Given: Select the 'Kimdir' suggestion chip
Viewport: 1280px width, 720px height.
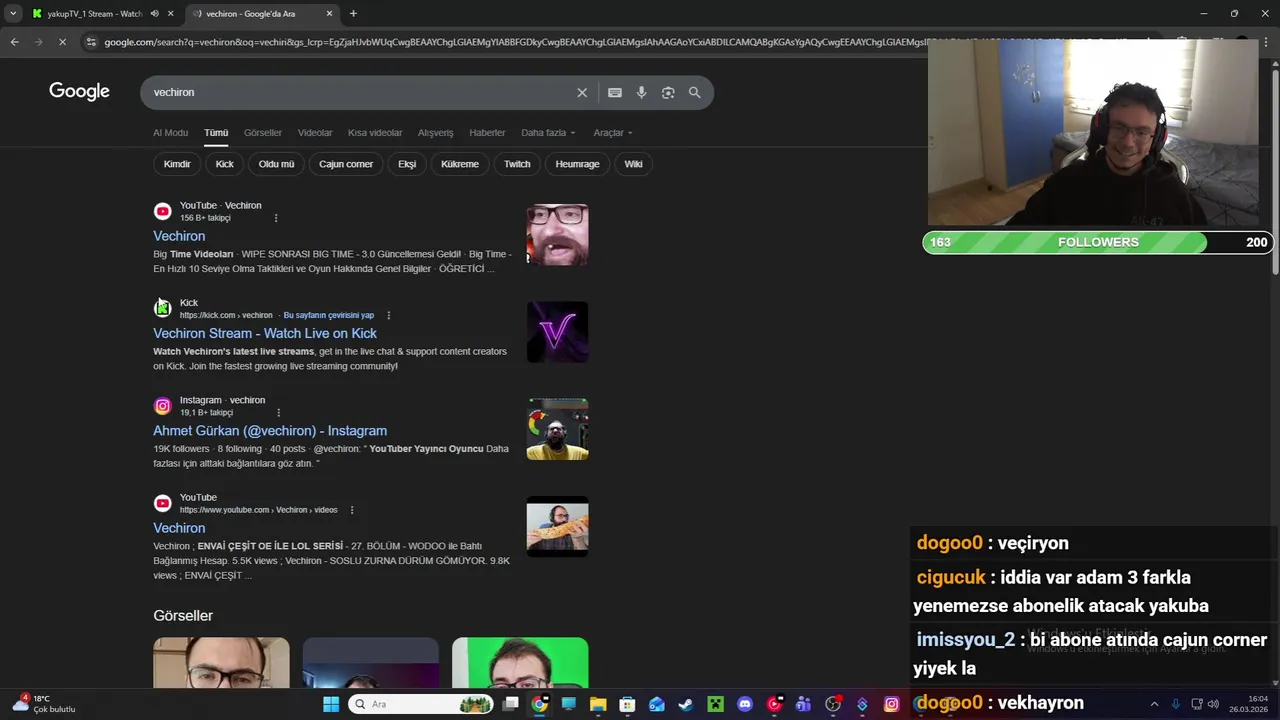Looking at the screenshot, I should pyautogui.click(x=177, y=164).
